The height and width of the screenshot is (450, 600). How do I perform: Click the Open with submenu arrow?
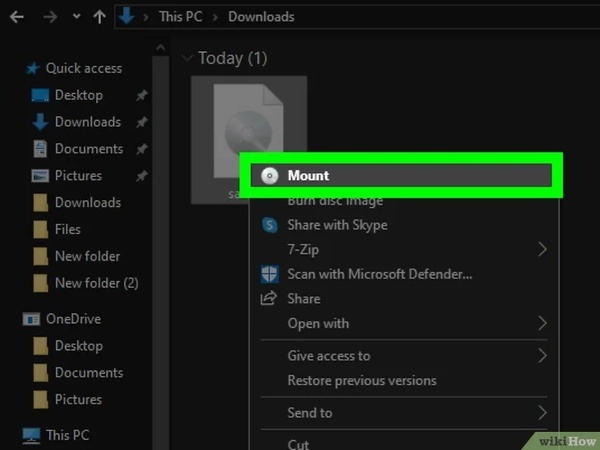pyautogui.click(x=542, y=323)
